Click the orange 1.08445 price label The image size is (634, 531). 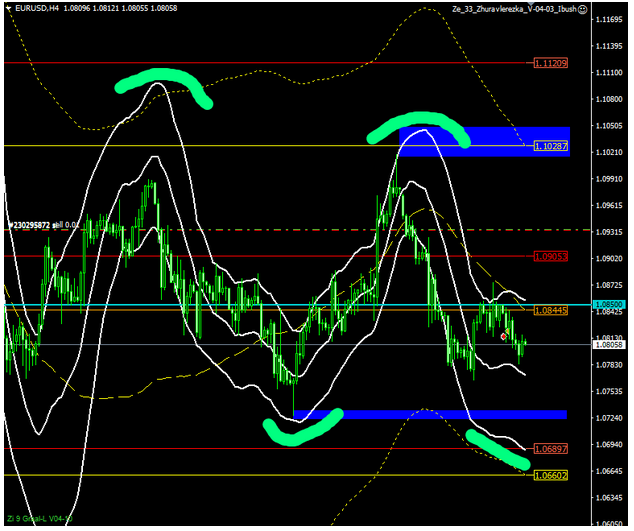(551, 311)
